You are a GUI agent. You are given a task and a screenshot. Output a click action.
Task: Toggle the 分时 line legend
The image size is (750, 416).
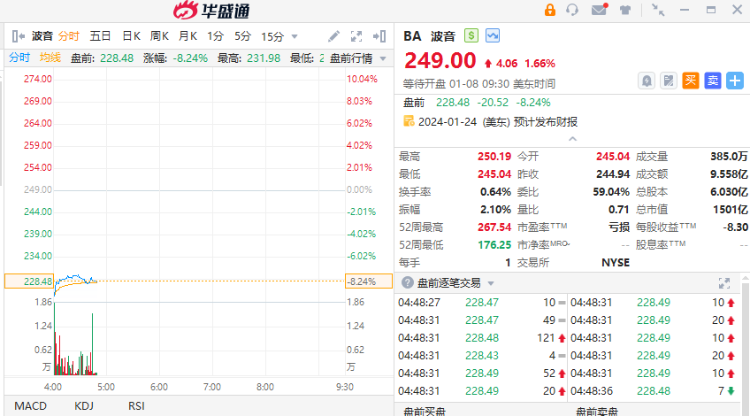point(19,58)
